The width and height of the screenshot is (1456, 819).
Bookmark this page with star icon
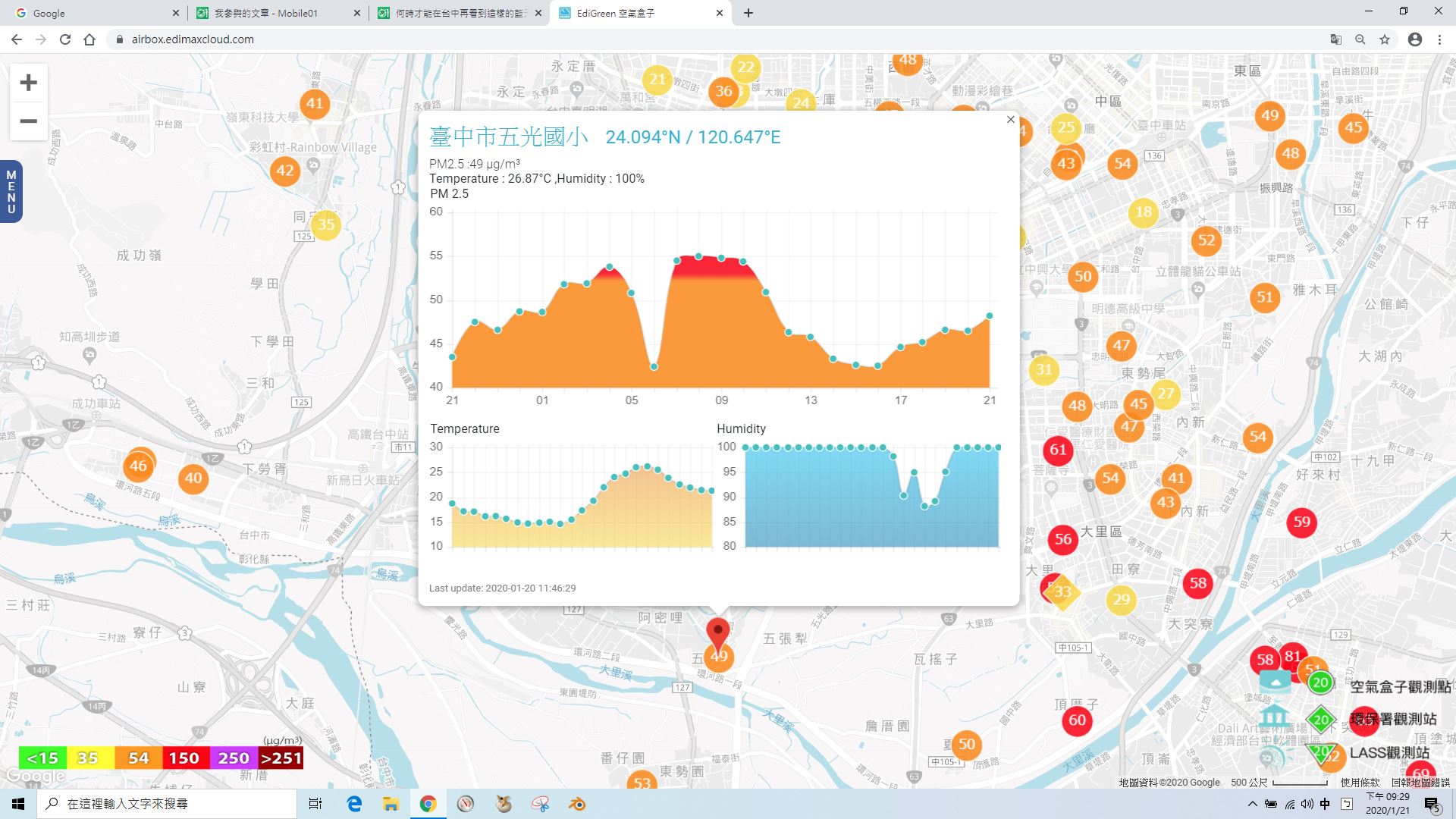(1385, 39)
